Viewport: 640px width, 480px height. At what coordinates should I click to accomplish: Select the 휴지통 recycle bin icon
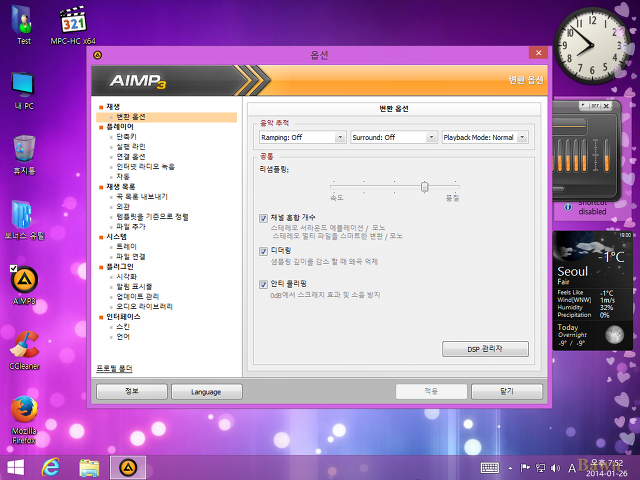click(24, 155)
